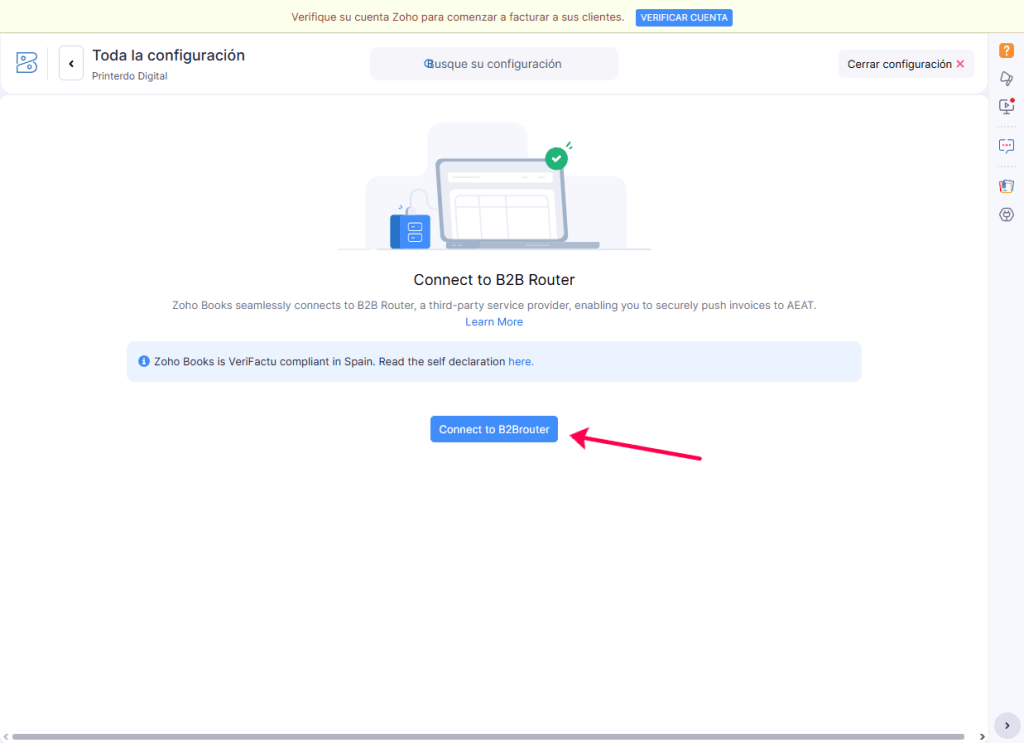Click the red X in Cerrar configuración

960,64
